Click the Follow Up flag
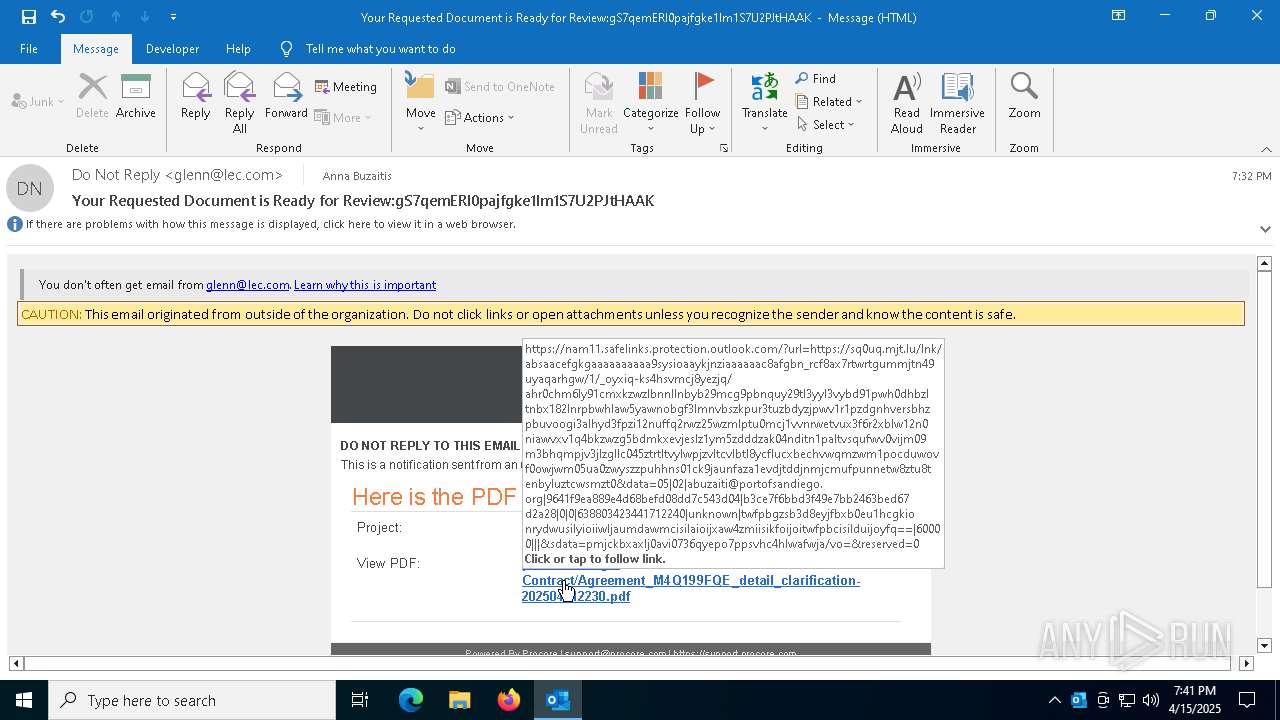This screenshot has width=1280, height=720. pos(702,103)
